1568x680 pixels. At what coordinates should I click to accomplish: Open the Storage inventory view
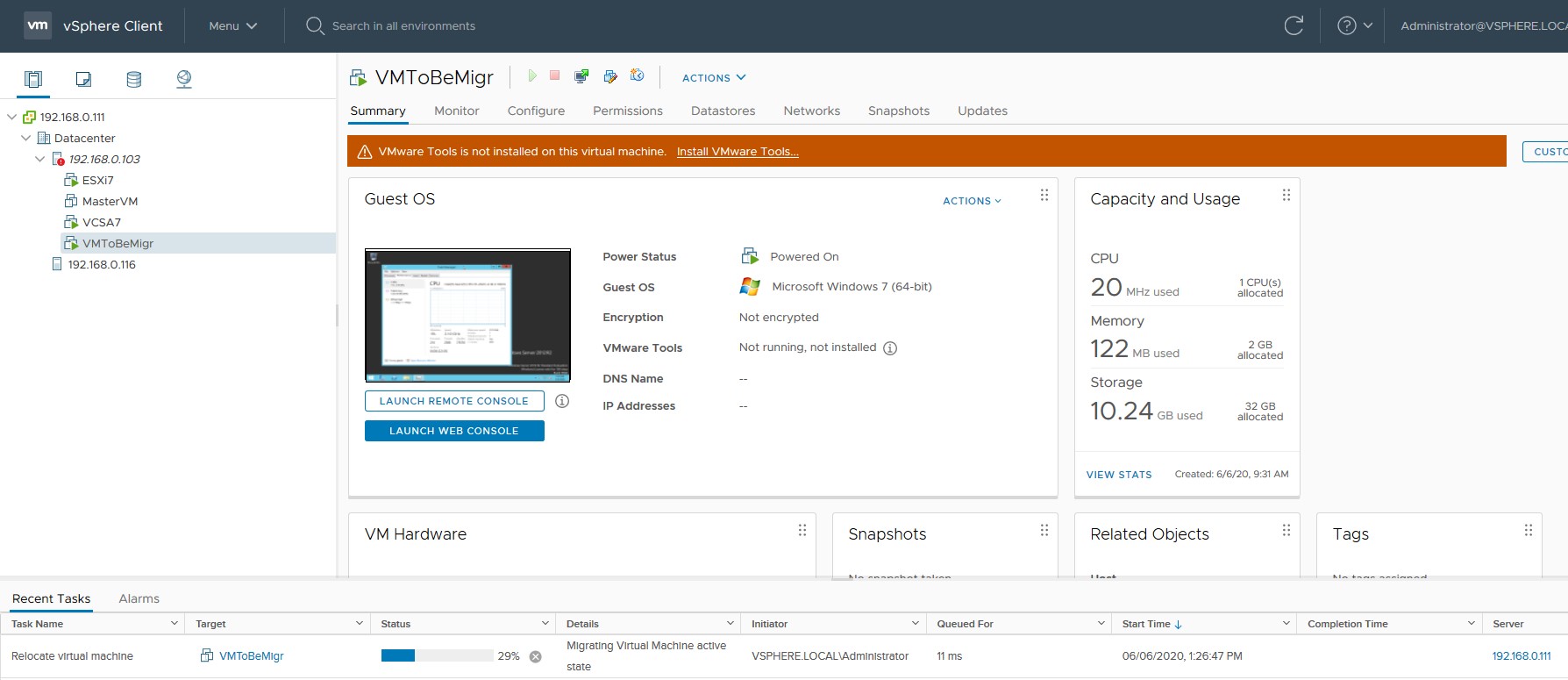tap(133, 79)
